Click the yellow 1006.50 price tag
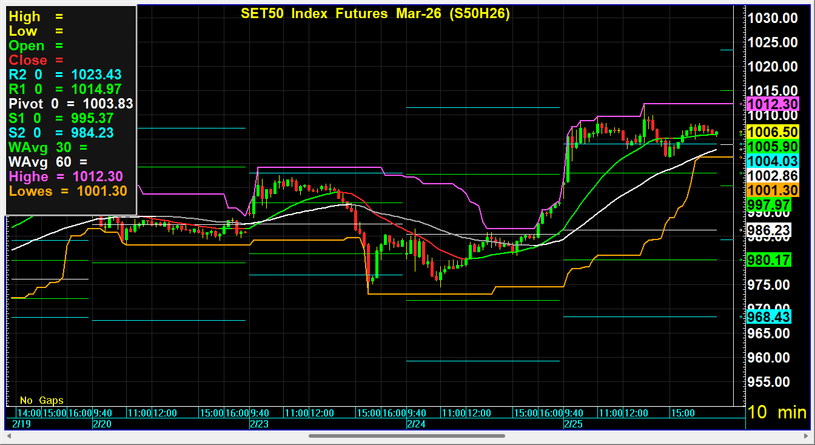This screenshot has width=815, height=445. point(772,132)
